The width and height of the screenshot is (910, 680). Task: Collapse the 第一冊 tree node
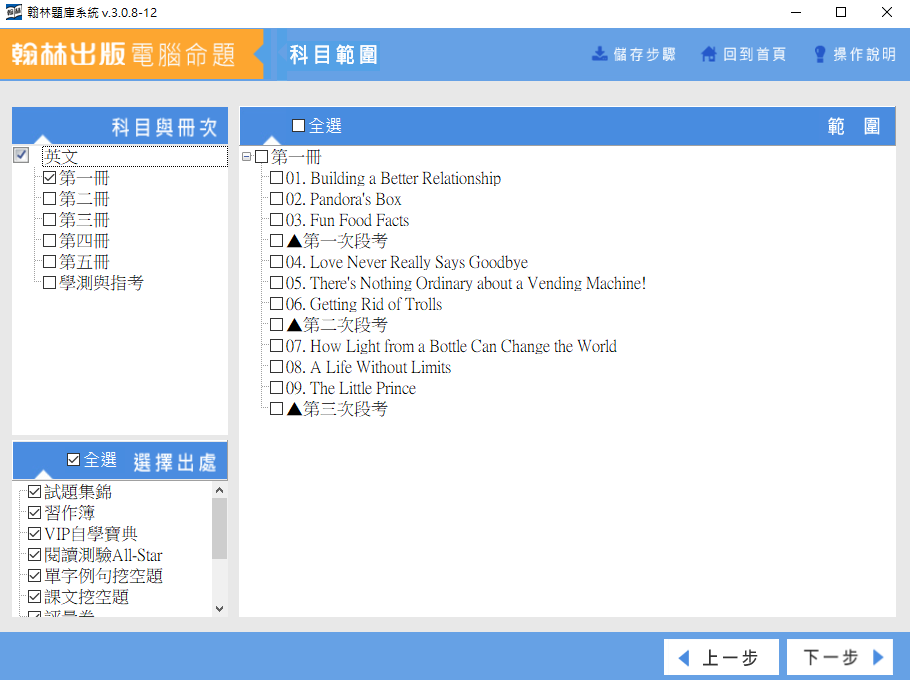click(x=247, y=157)
